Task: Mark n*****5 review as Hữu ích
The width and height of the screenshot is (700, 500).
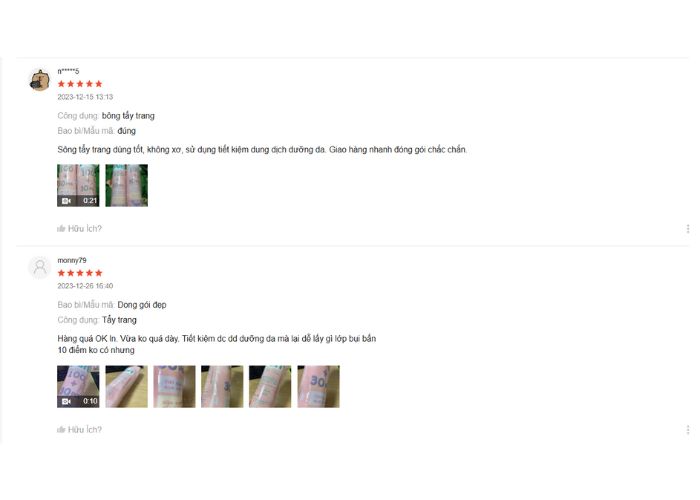Action: point(79,229)
